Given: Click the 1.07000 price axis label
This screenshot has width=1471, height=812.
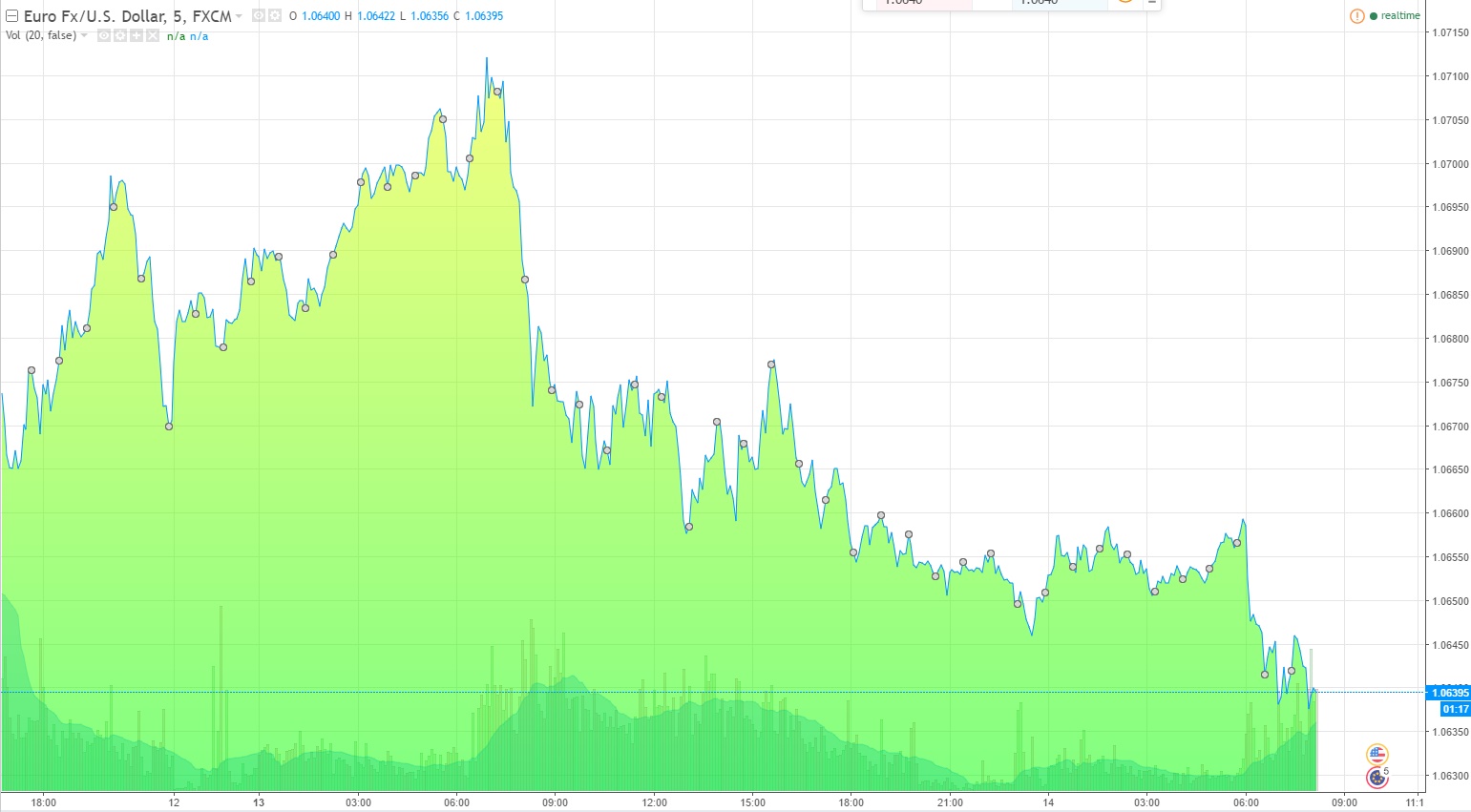Looking at the screenshot, I should point(1450,164).
